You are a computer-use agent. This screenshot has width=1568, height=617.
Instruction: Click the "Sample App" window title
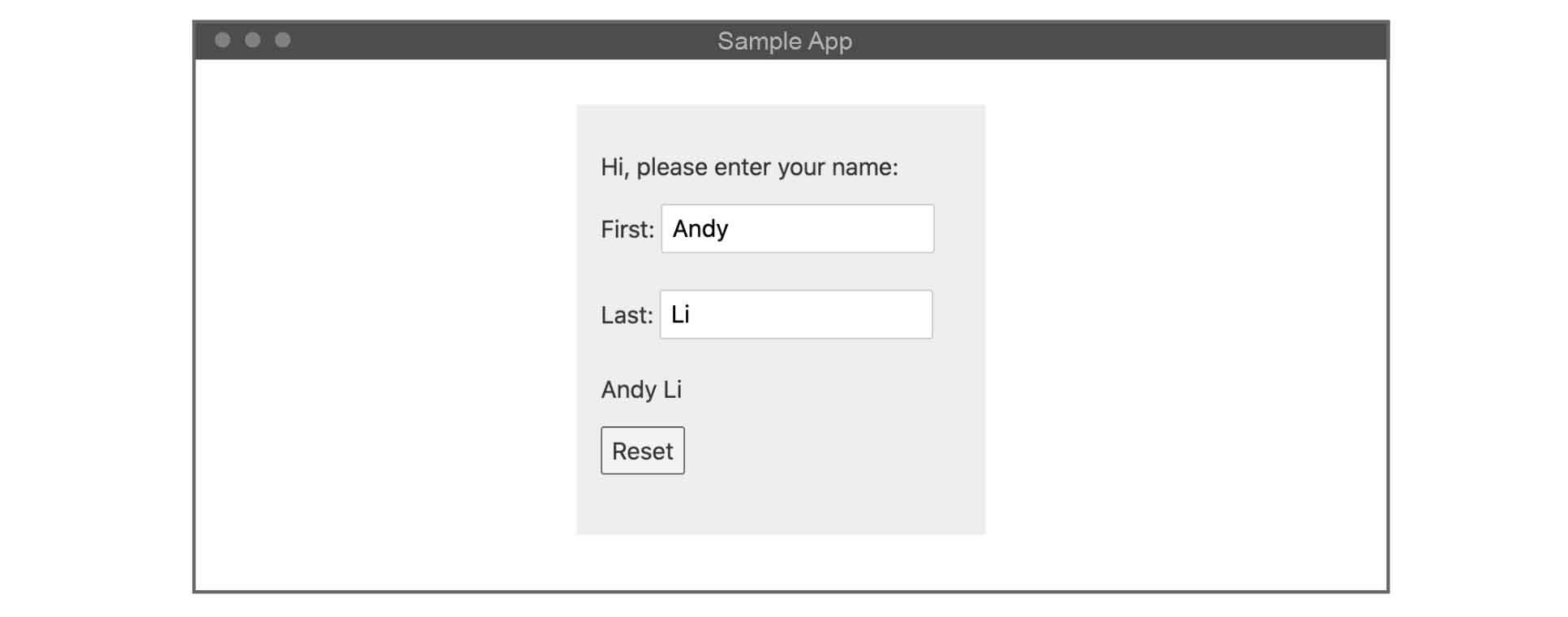tap(784, 41)
